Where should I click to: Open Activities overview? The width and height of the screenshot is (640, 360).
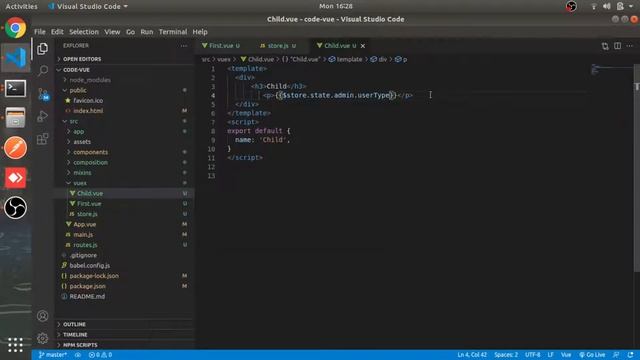(21, 6)
